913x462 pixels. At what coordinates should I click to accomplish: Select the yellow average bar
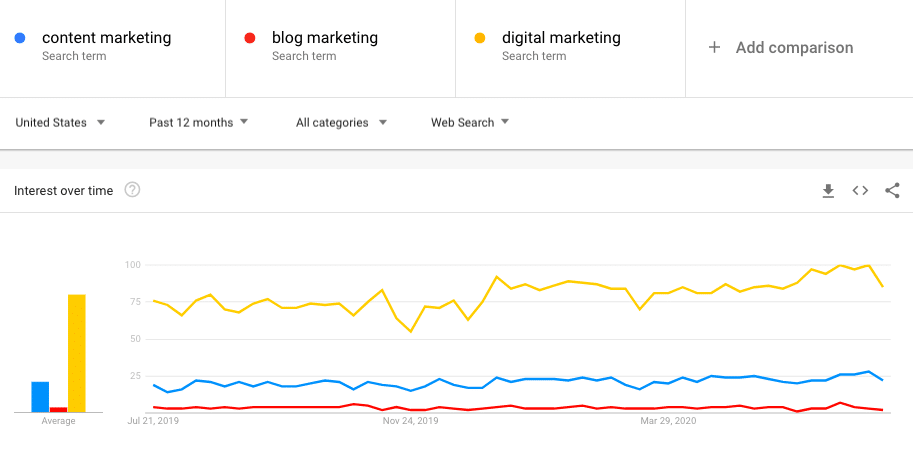click(77, 353)
